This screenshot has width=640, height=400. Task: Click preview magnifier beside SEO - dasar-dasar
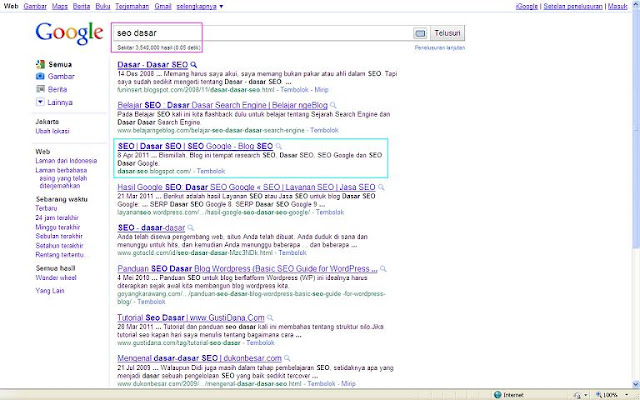[191, 228]
